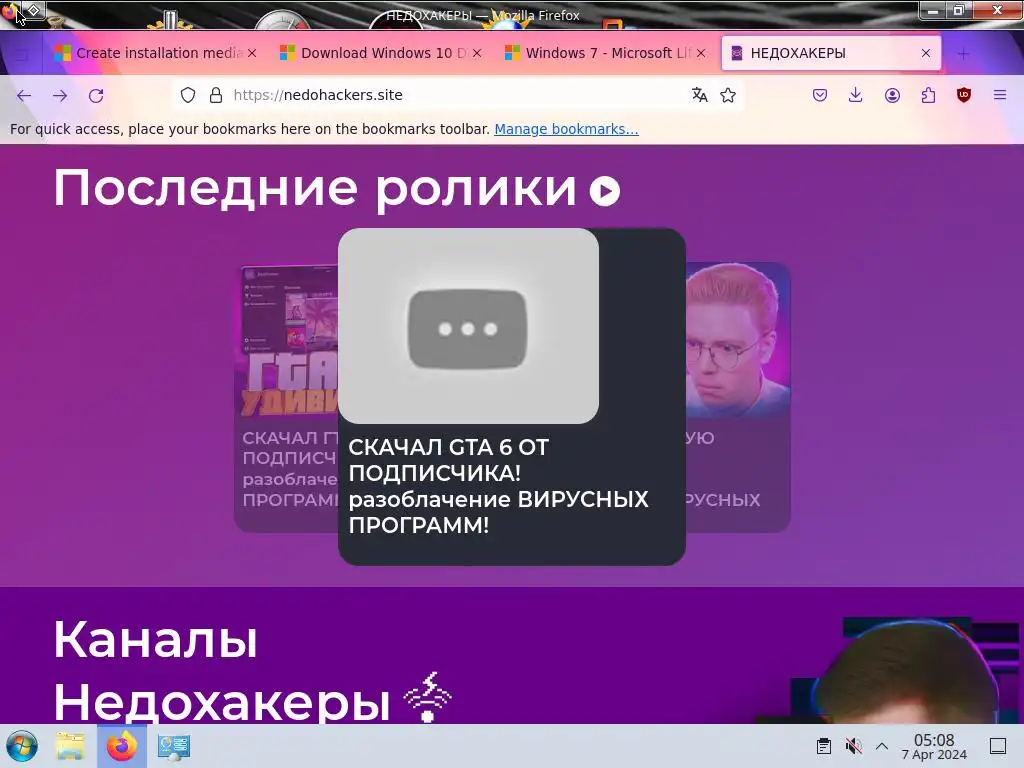Open the uBlock Origin extension popup

point(964,95)
